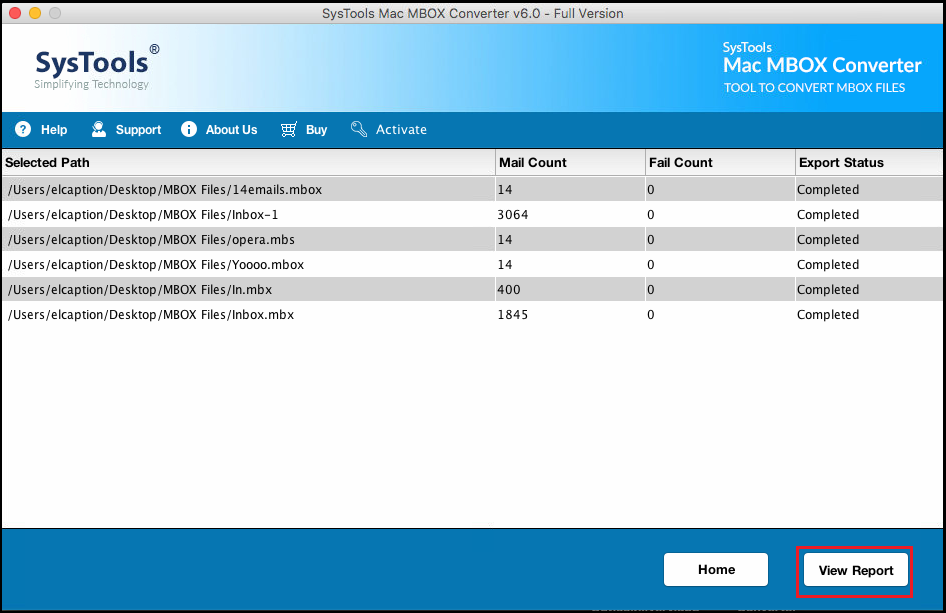Click the Mail Count column header
The height and width of the screenshot is (613, 946).
coord(570,162)
